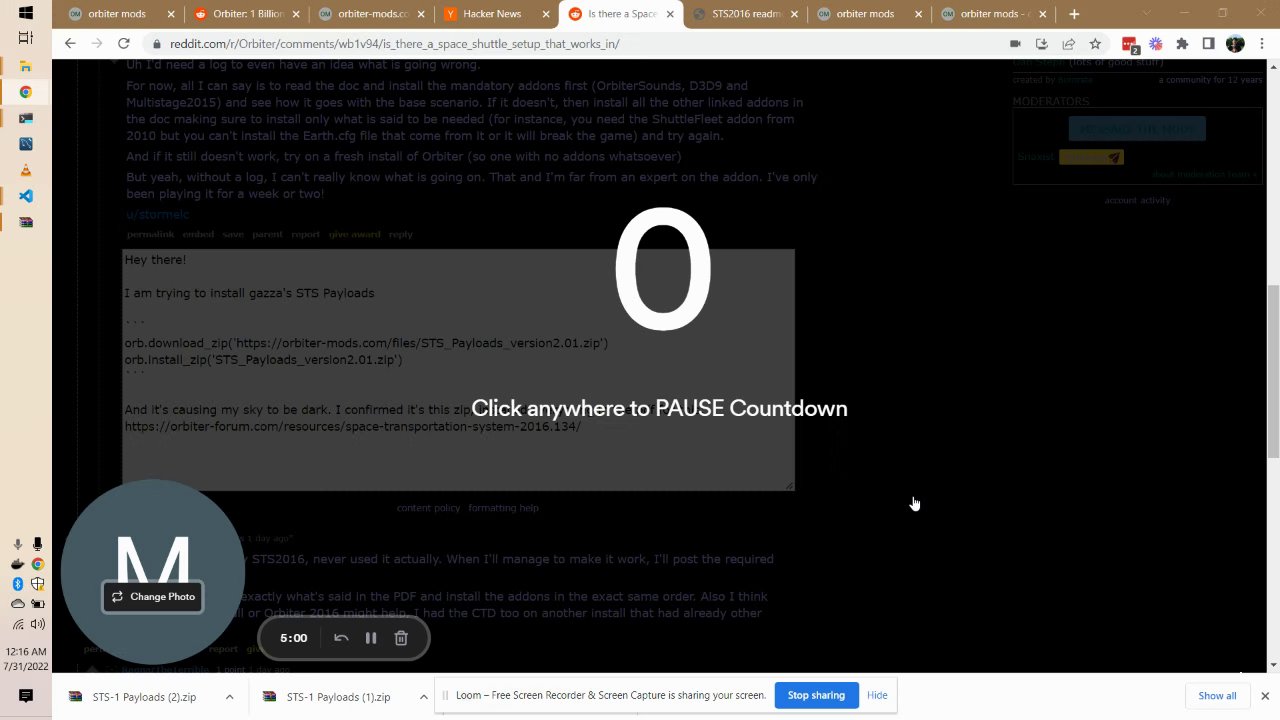Pause the Loom recording countdown

[371, 638]
